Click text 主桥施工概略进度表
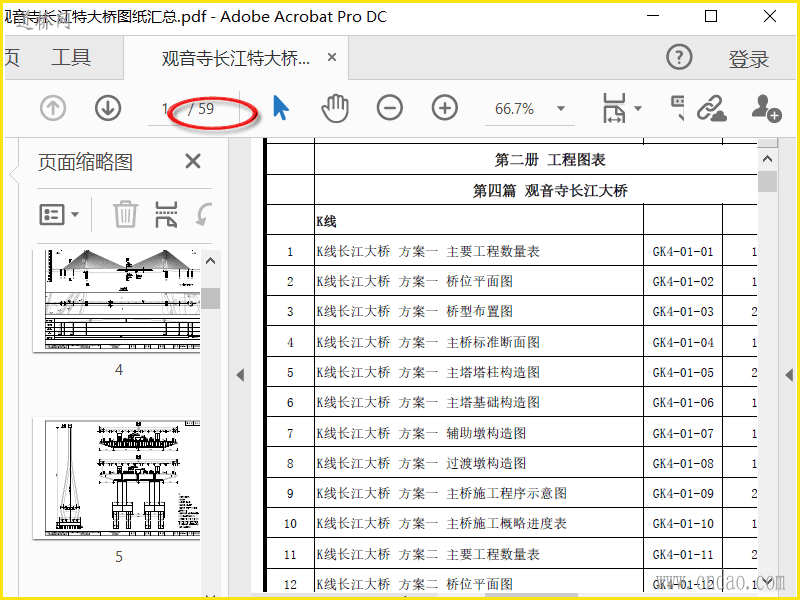 pyautogui.click(x=506, y=523)
